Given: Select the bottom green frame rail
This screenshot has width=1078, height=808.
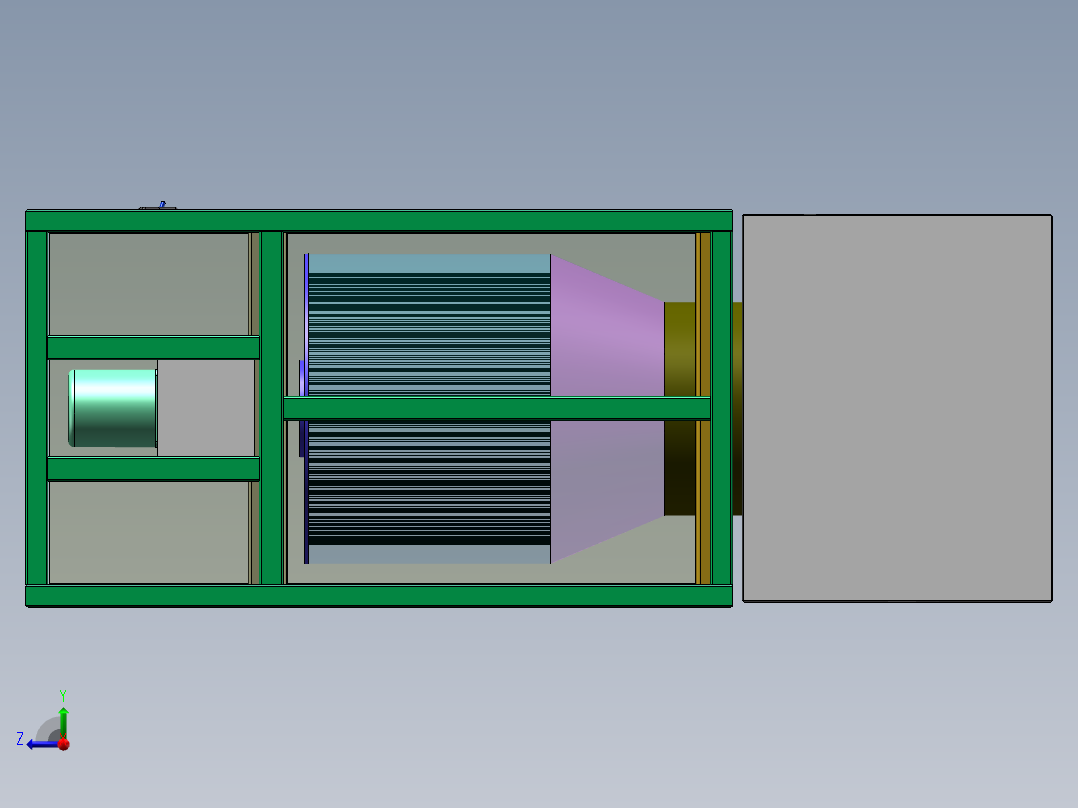Looking at the screenshot, I should click(380, 594).
